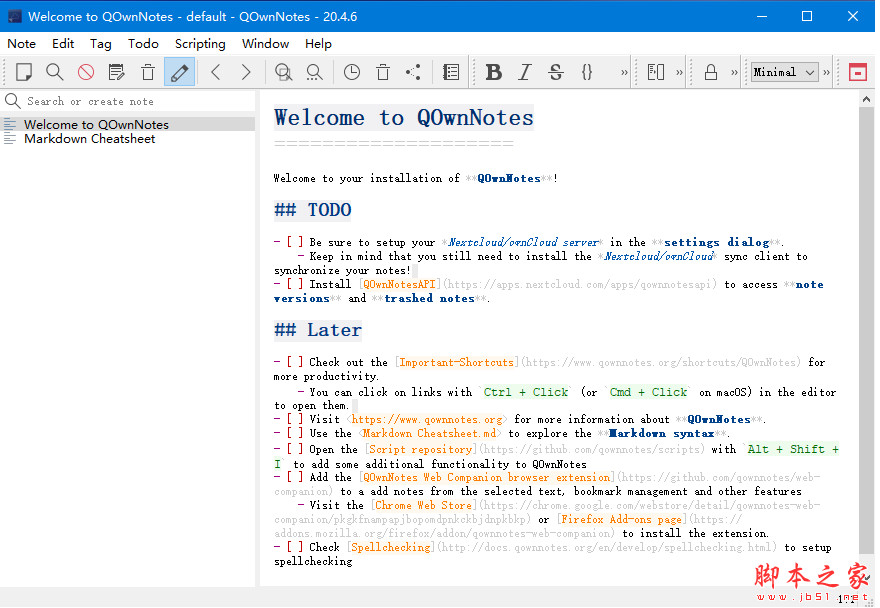The image size is (880, 608).
Task: Open the Todo menu
Action: coord(143,43)
